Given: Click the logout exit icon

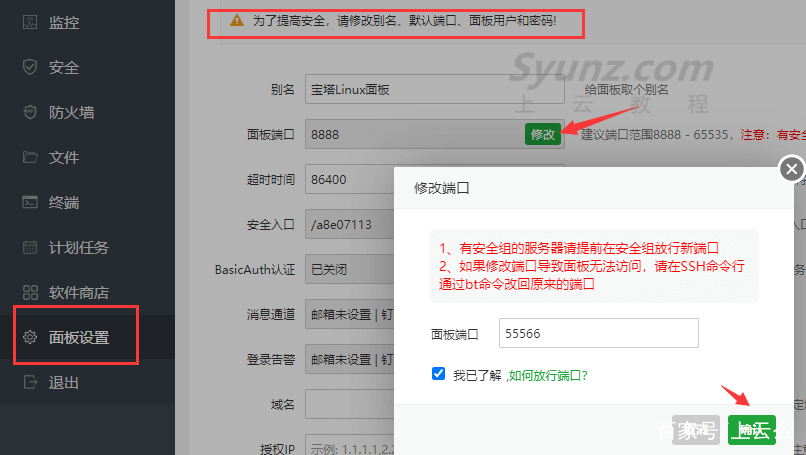Looking at the screenshot, I should click(30, 382).
